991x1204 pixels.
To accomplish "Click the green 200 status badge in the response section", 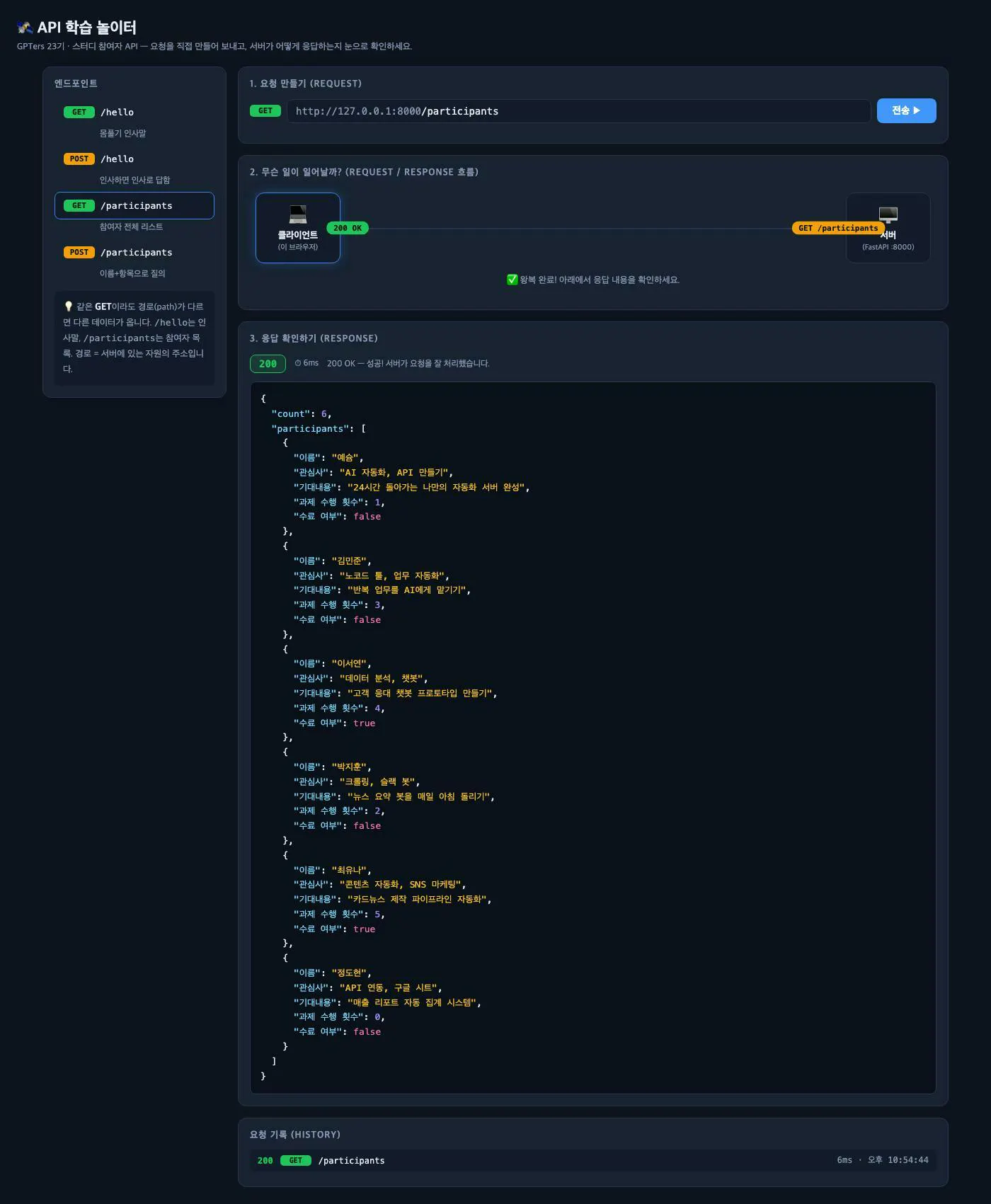I will (x=268, y=363).
